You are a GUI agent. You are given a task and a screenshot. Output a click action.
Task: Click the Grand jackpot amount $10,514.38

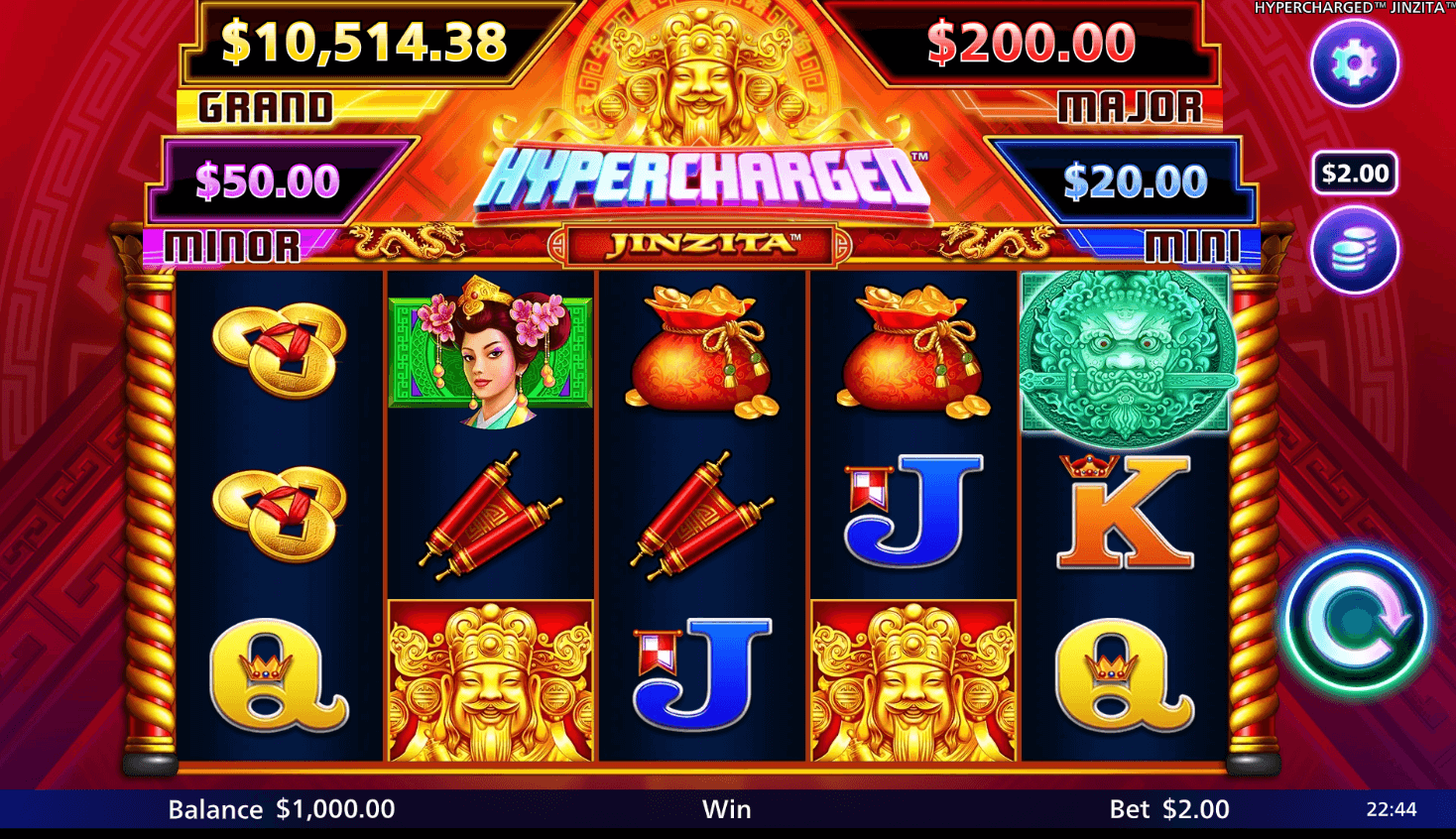pyautogui.click(x=363, y=42)
